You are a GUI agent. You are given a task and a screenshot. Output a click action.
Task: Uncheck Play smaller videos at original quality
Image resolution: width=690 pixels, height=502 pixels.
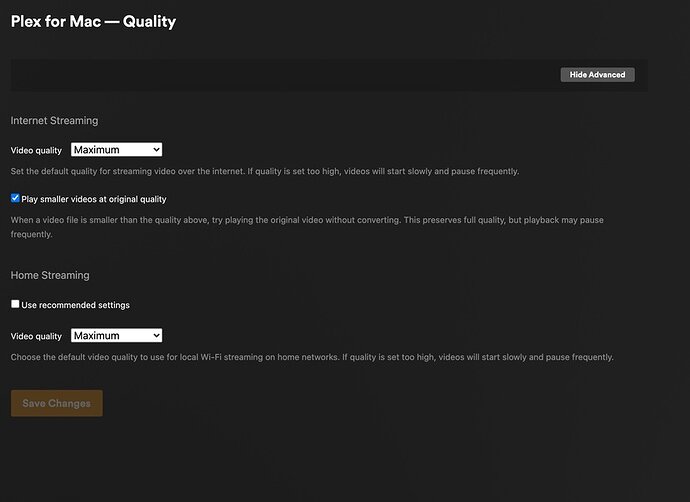[x=15, y=198]
